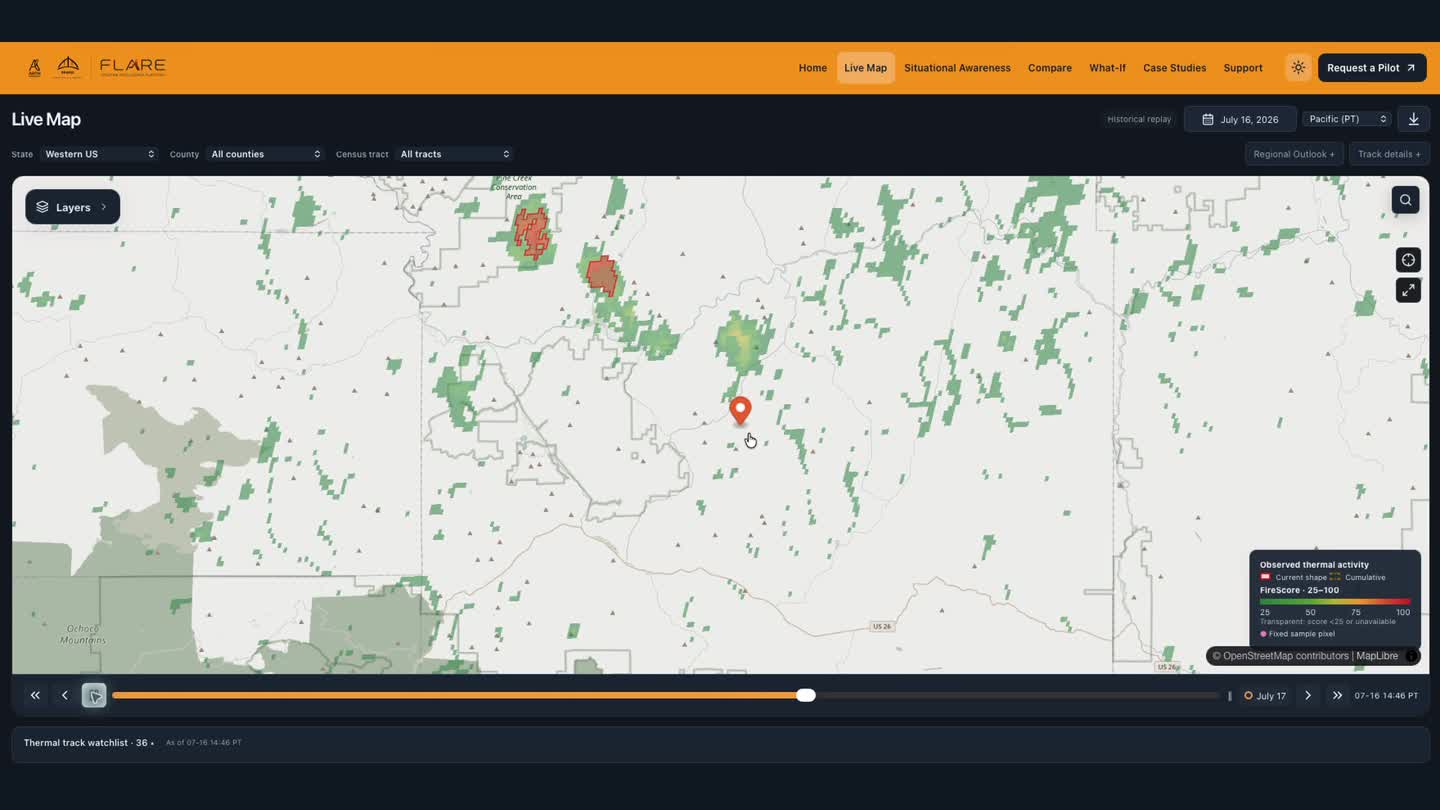Click the OpenStreetMap contributors link
1440x810 pixels.
1286,656
